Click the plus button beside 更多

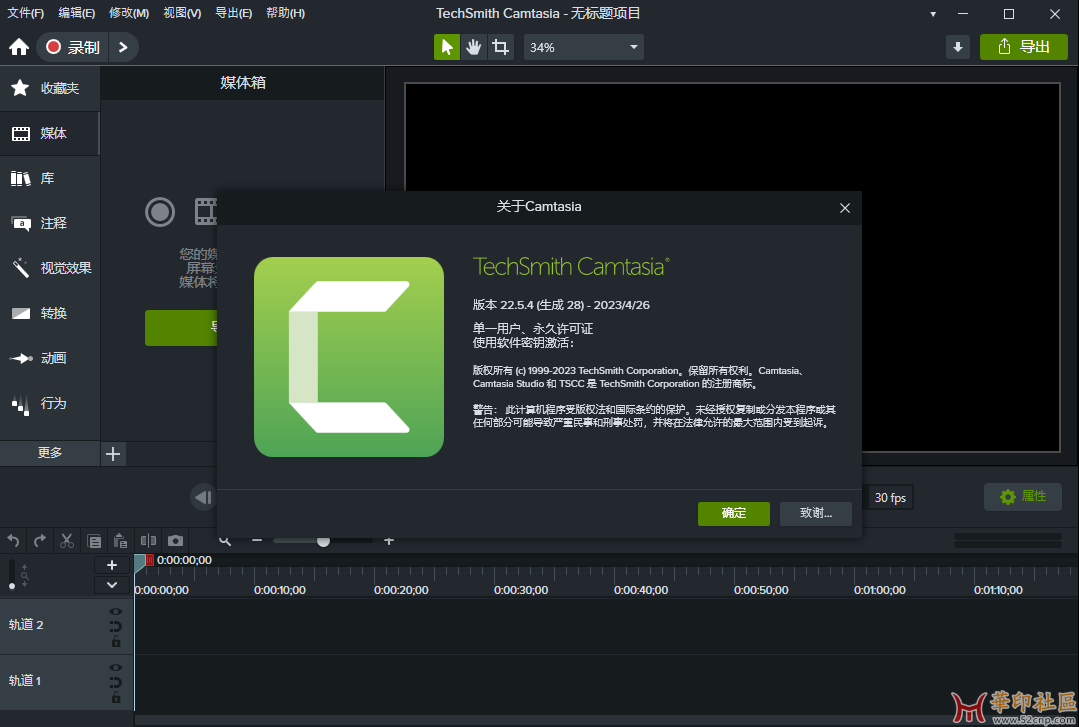pyautogui.click(x=114, y=454)
